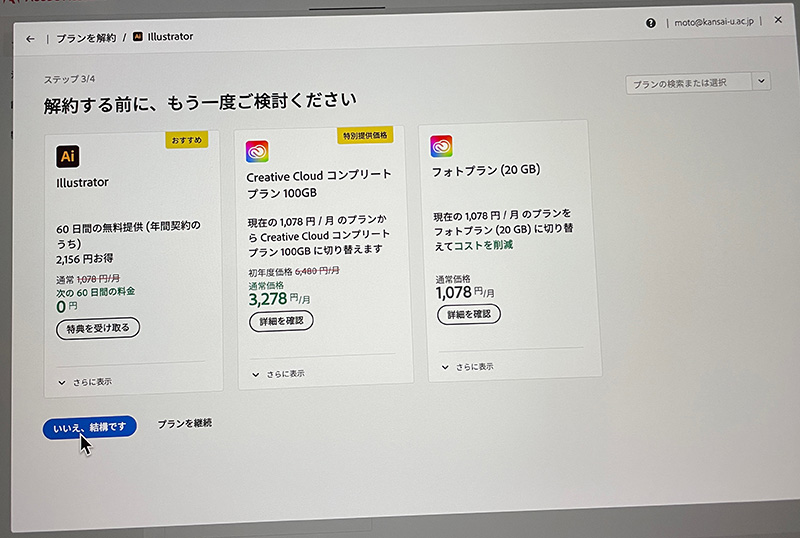
Task: Click the フォトプラン card Creative Cloud logo
Action: [x=441, y=146]
